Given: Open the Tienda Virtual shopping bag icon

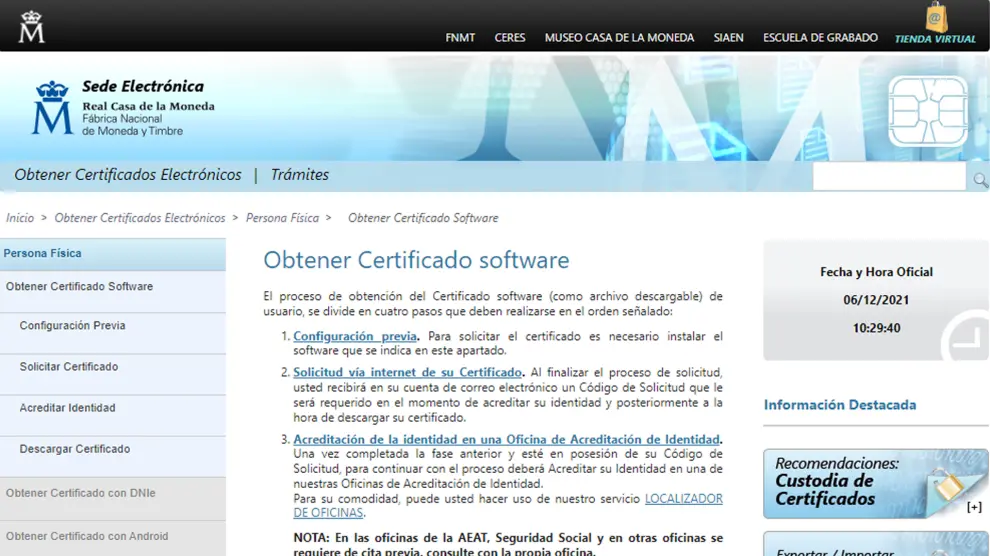Looking at the screenshot, I should point(935,18).
